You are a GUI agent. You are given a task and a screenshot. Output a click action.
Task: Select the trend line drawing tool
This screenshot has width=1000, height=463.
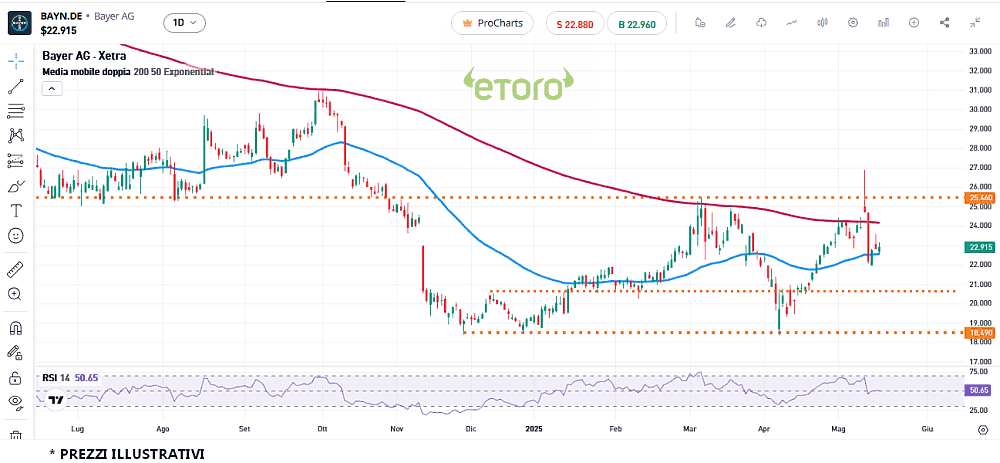pyautogui.click(x=15, y=87)
